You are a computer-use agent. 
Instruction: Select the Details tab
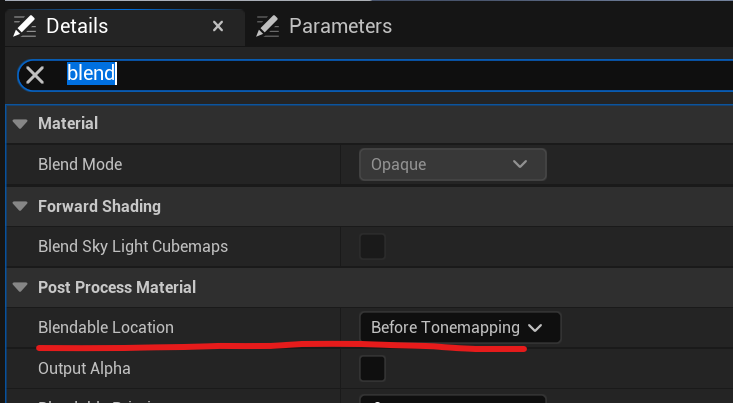click(x=77, y=26)
